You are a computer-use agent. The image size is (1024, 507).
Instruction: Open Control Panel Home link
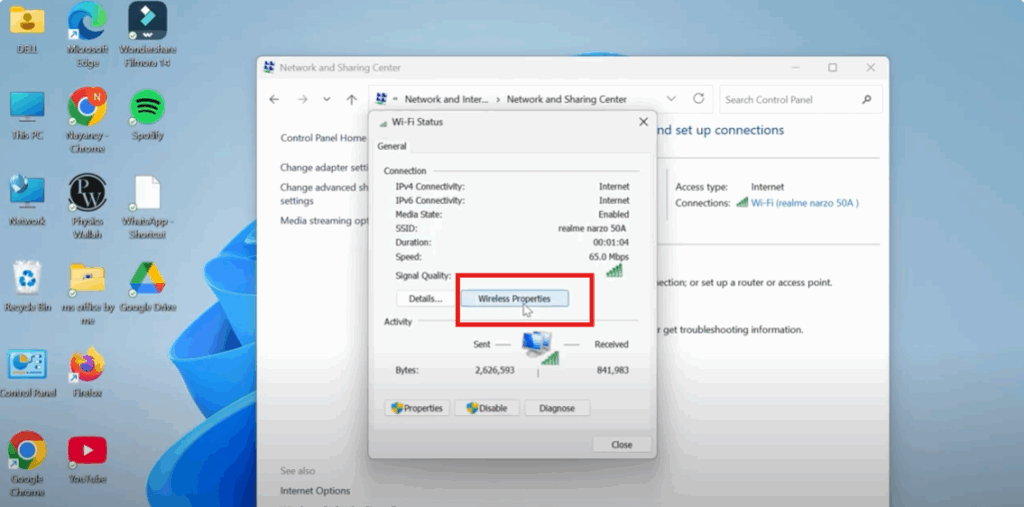click(323, 138)
